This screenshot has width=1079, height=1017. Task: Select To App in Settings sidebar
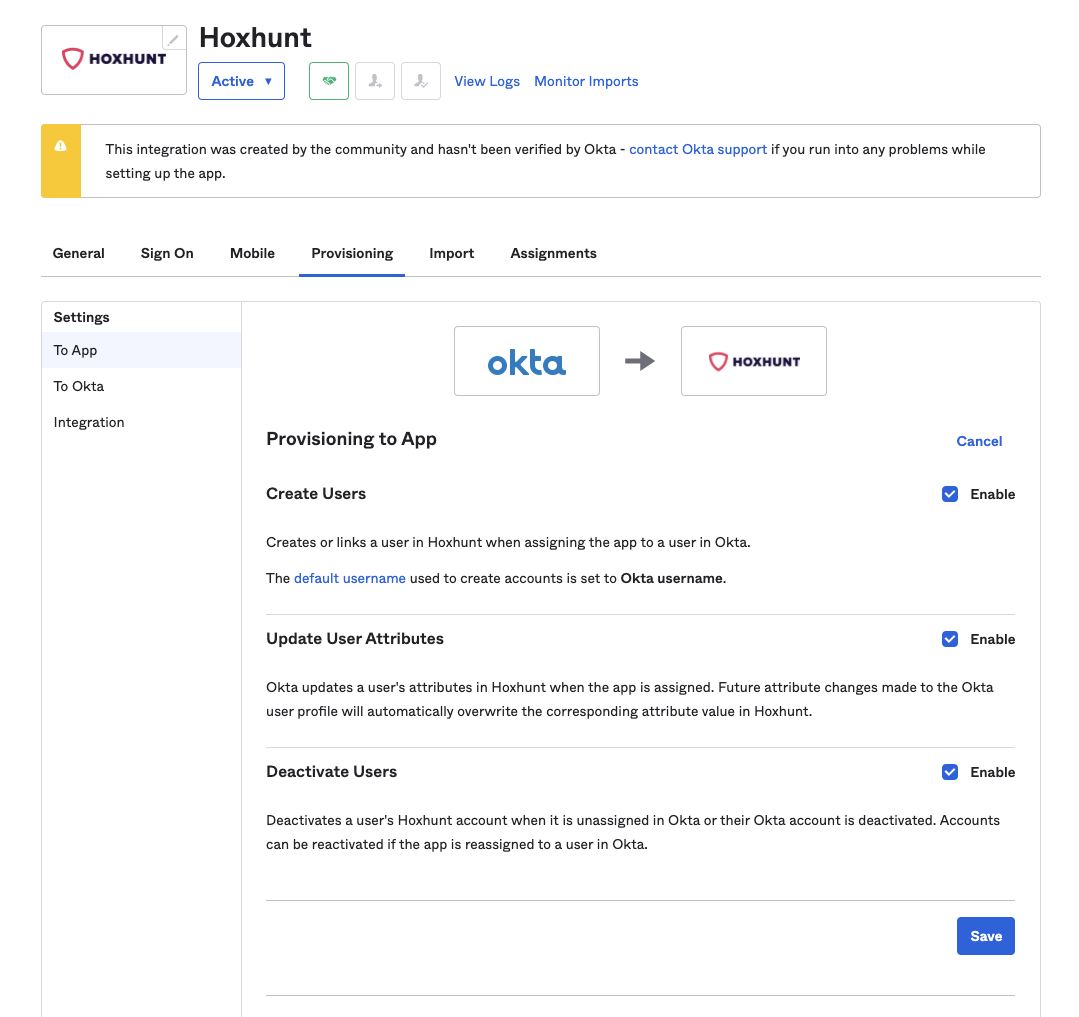point(142,350)
